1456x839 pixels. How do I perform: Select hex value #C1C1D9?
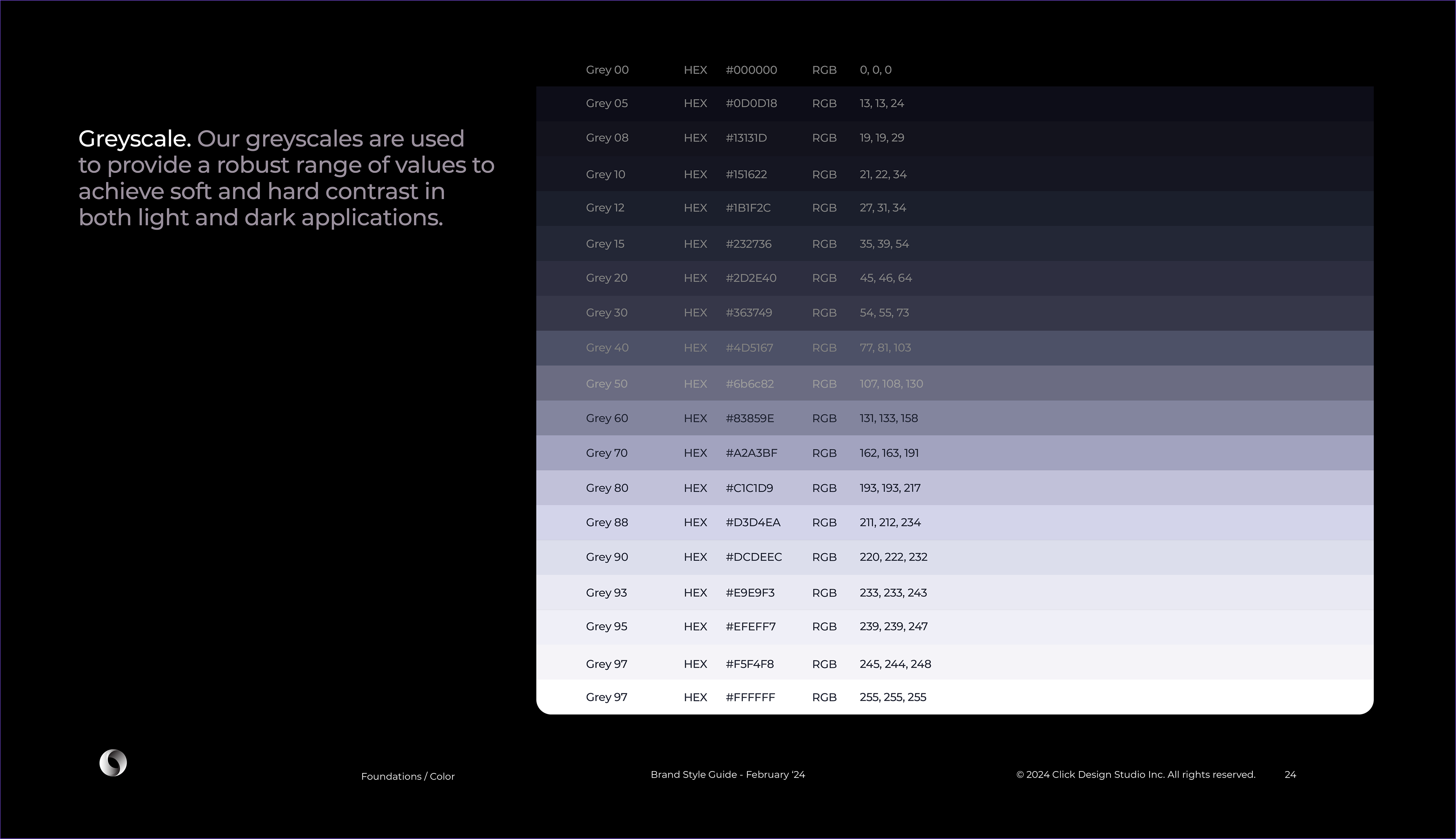click(750, 488)
